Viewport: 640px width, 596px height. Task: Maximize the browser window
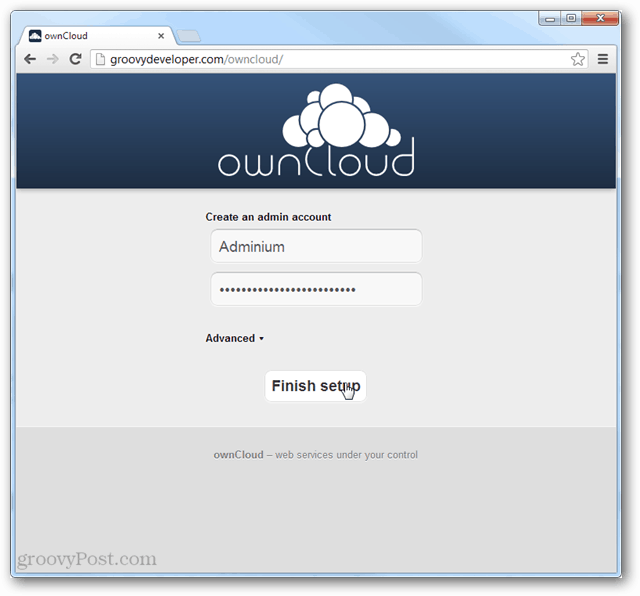(x=571, y=18)
